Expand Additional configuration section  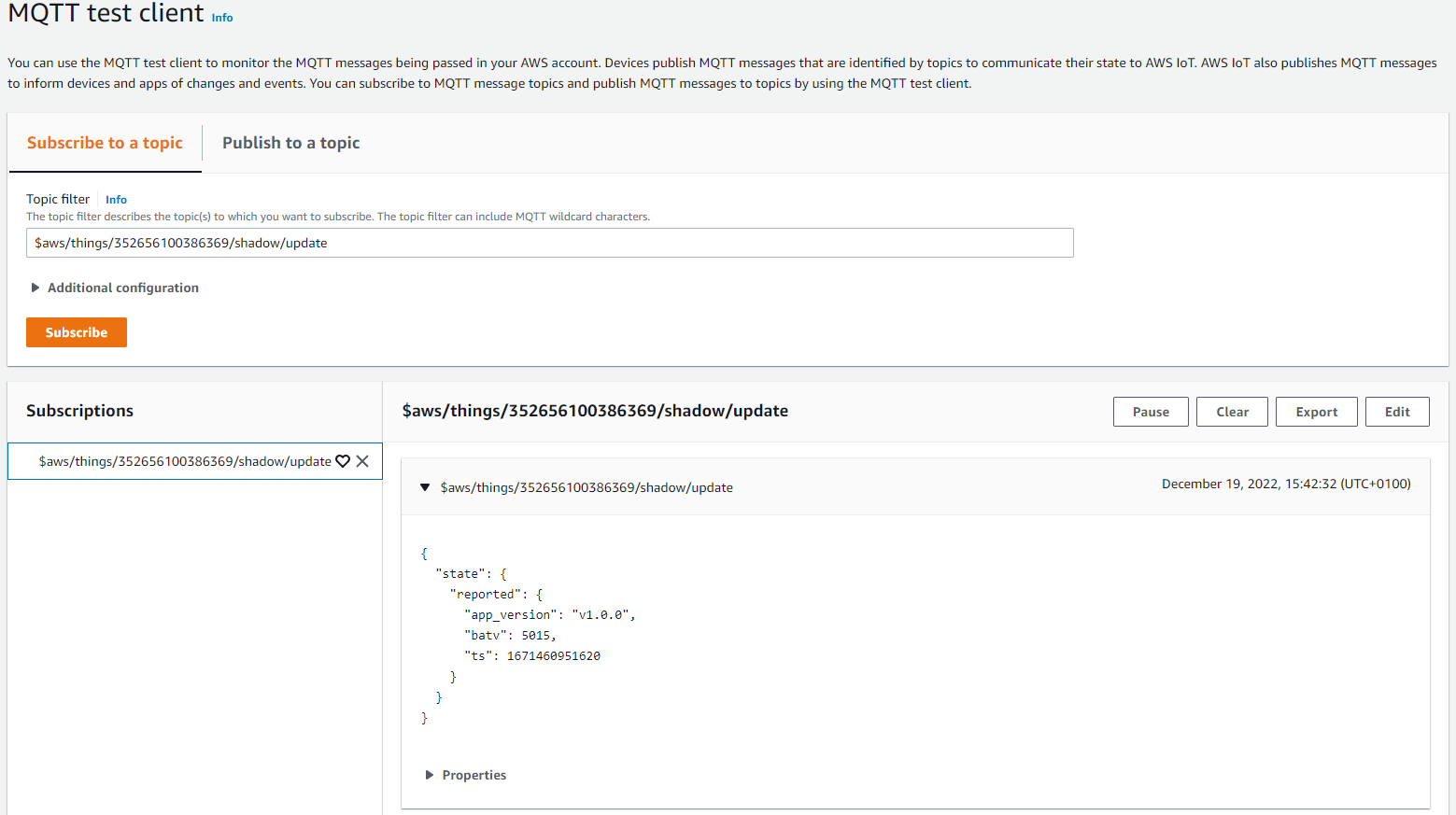pos(114,288)
